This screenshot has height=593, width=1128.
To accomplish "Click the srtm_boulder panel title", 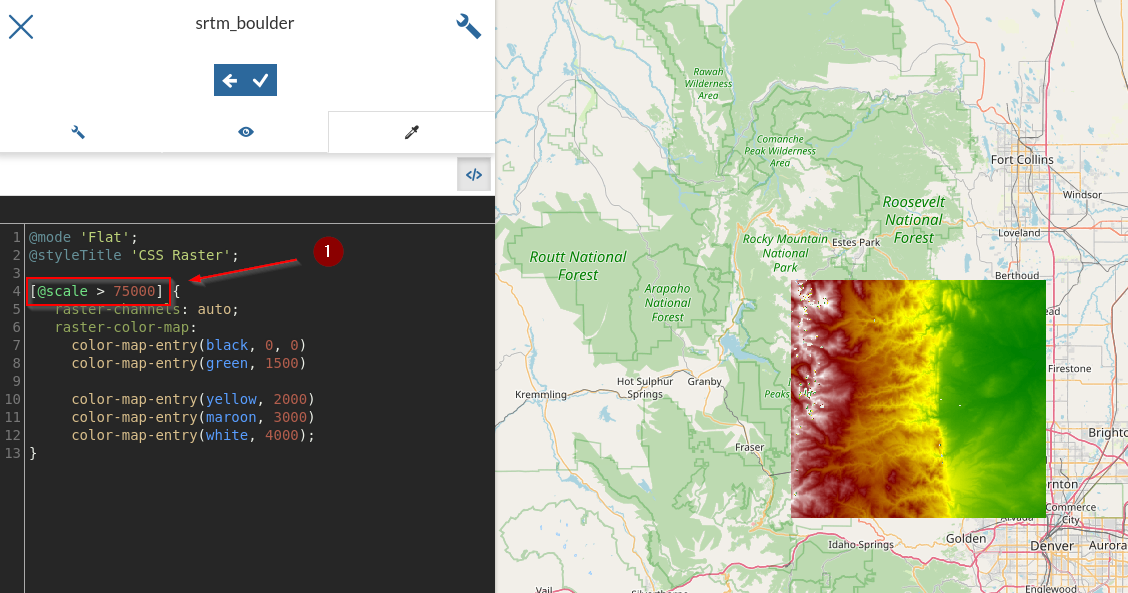I will point(245,23).
